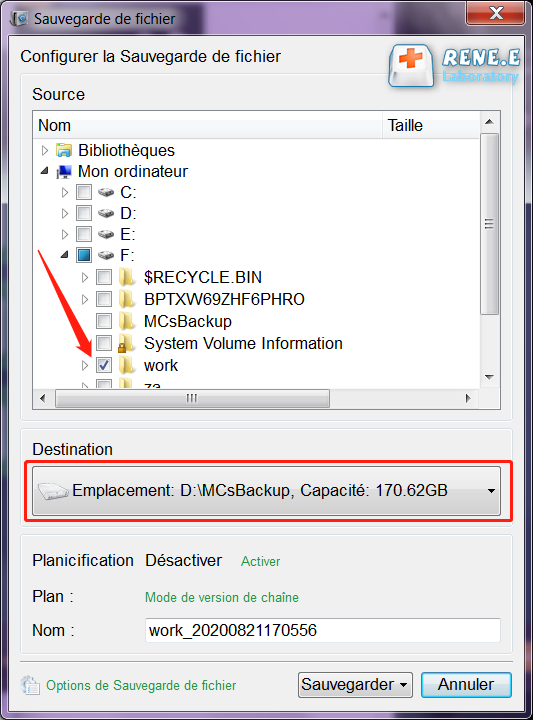Screen dimensions: 533x720
Task: Check the D: drive checkbox
Action: [x=84, y=213]
